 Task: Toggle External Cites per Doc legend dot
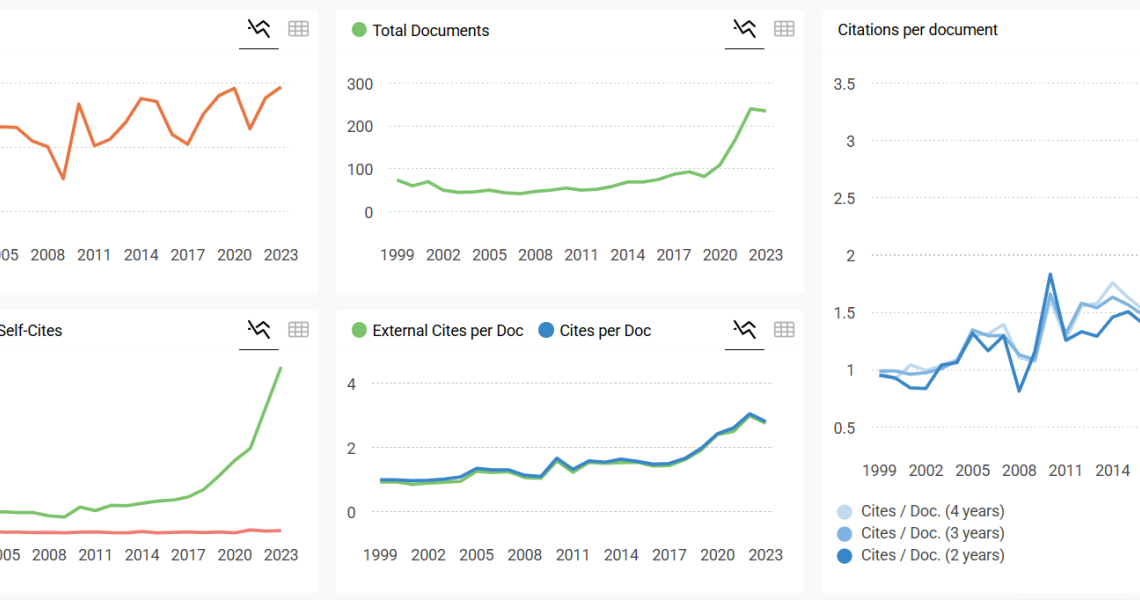pos(359,330)
